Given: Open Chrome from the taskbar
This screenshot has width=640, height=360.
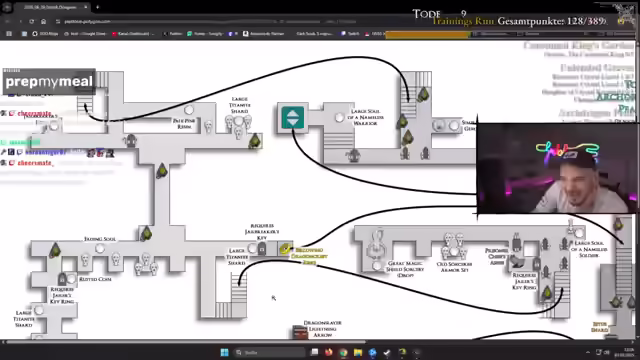Looking at the screenshot, I should [x=343, y=352].
